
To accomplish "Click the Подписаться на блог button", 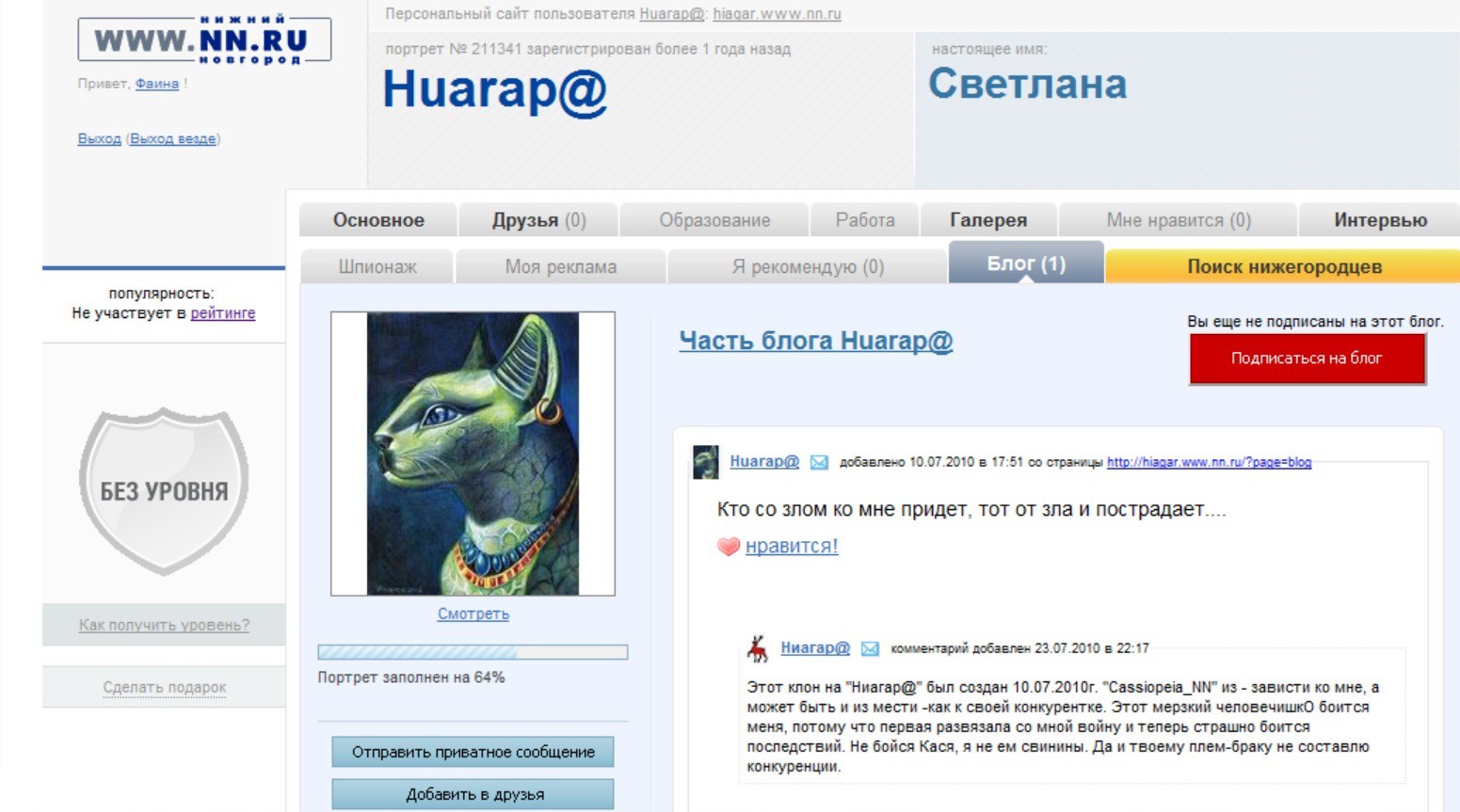I will pyautogui.click(x=1307, y=358).
